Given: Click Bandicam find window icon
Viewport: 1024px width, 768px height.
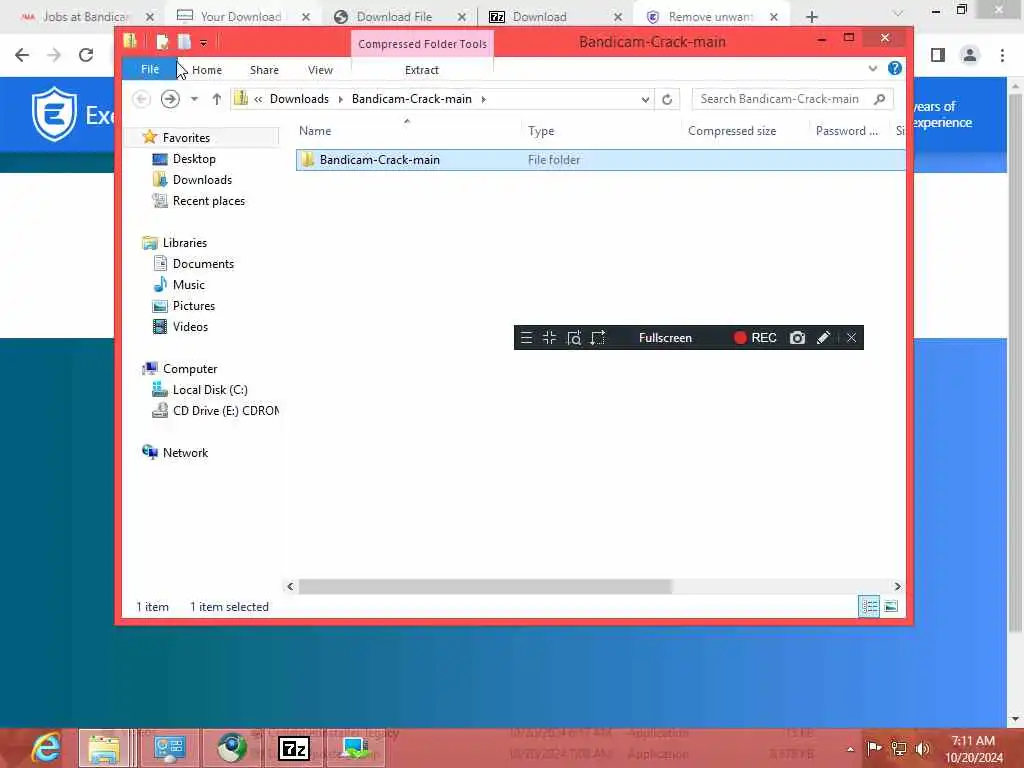Looking at the screenshot, I should (x=573, y=338).
